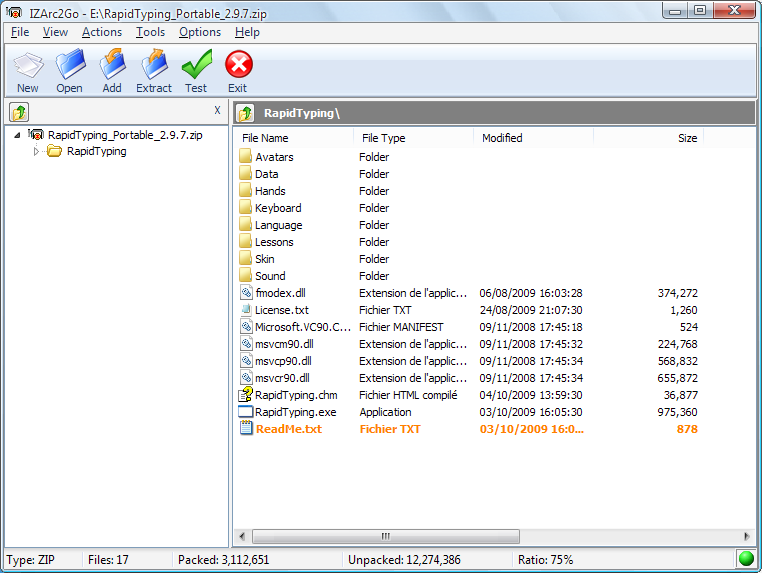Screen dimensions: 762x573
Task: Click the up-folder icon beside RapidTyping\ path
Action: (245, 113)
